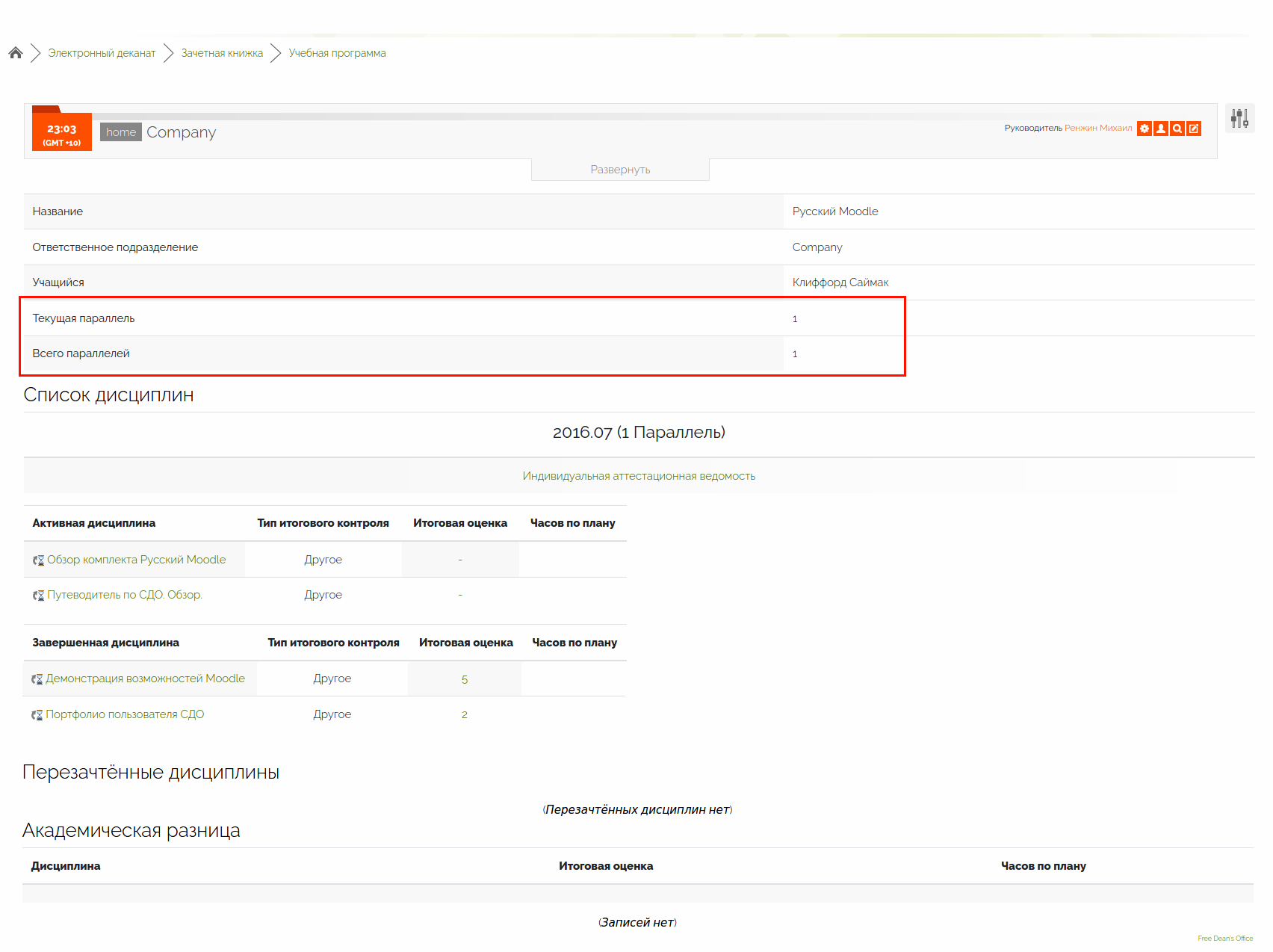Screen dimensions: 1273x952
Task: Expand the panel with Развернуть
Action: click(620, 170)
